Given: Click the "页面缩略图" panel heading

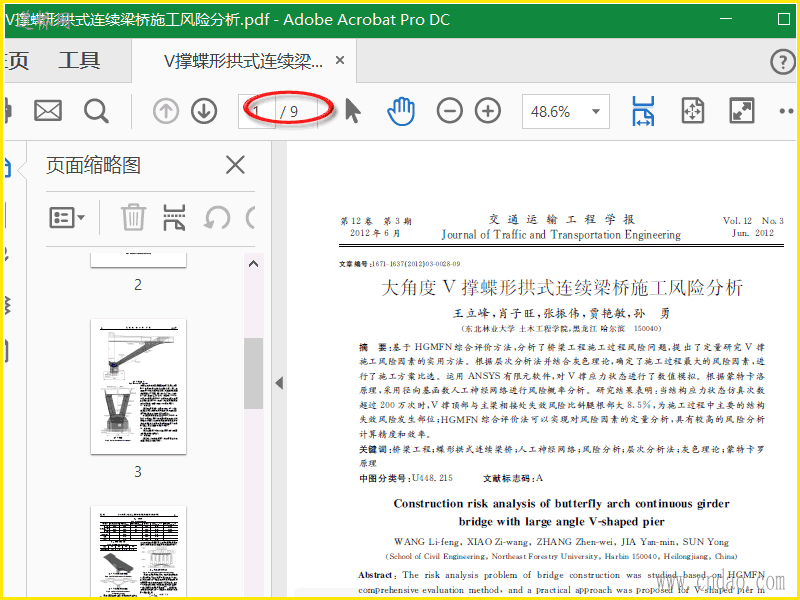Looking at the screenshot, I should pos(93,165).
